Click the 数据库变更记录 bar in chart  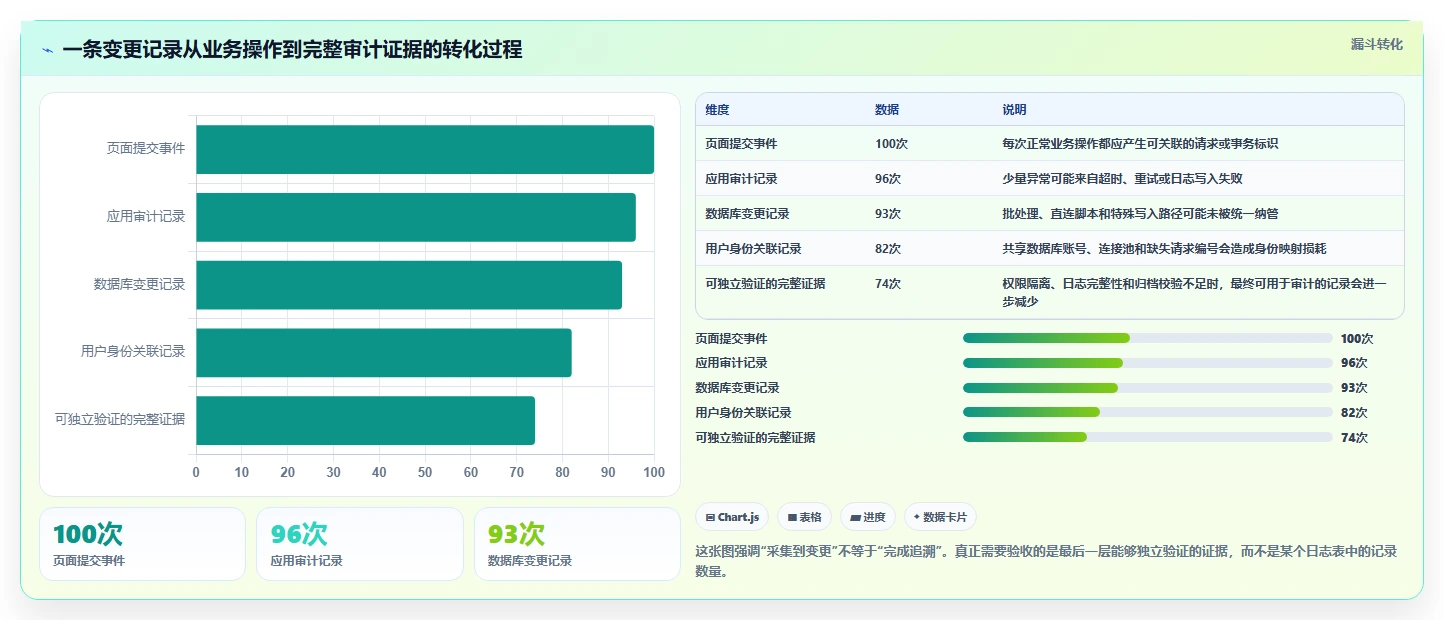coord(409,285)
